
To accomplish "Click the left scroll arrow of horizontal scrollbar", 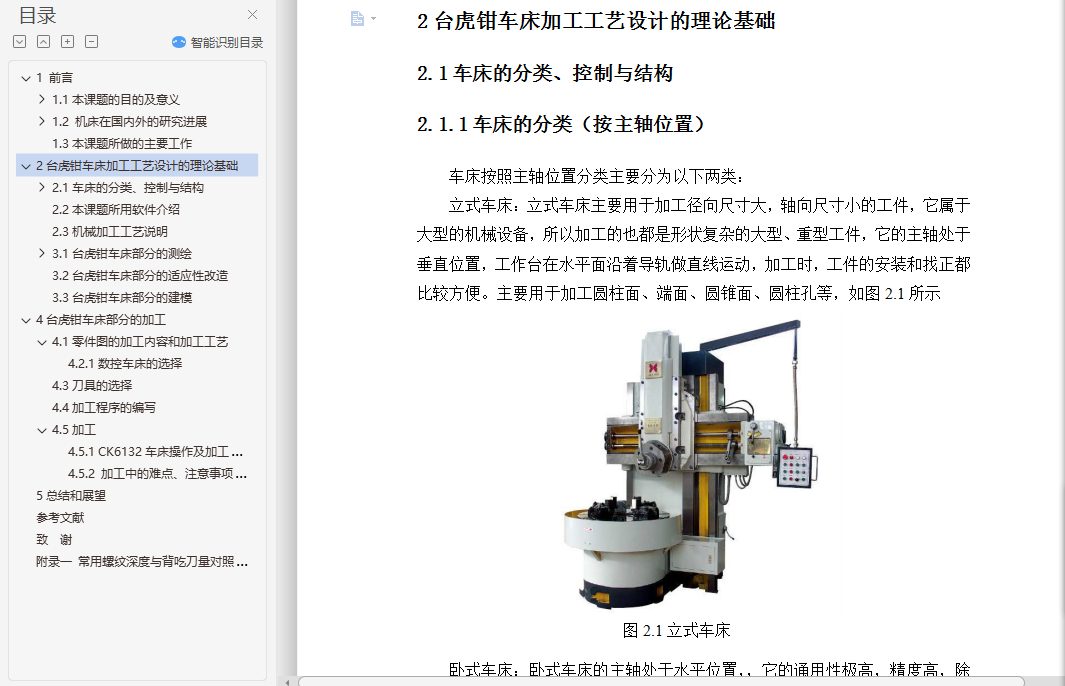I will 288,682.
